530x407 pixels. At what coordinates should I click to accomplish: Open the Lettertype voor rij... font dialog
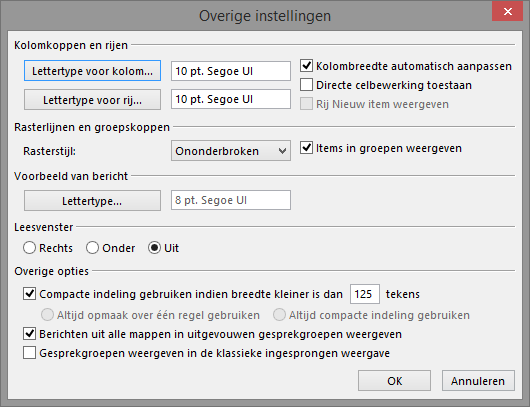point(92,99)
